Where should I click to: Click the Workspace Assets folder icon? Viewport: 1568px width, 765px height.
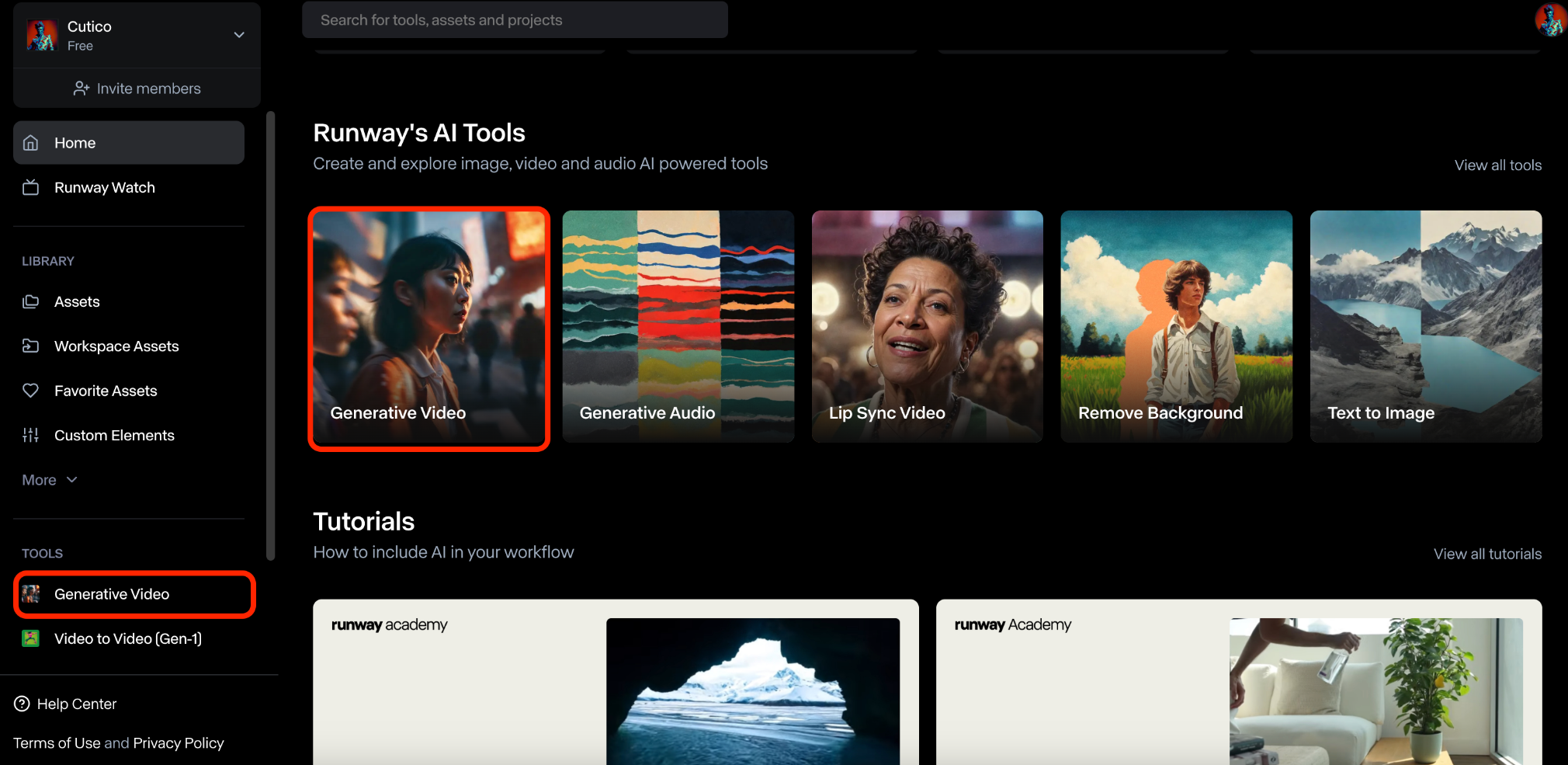pyautogui.click(x=31, y=346)
